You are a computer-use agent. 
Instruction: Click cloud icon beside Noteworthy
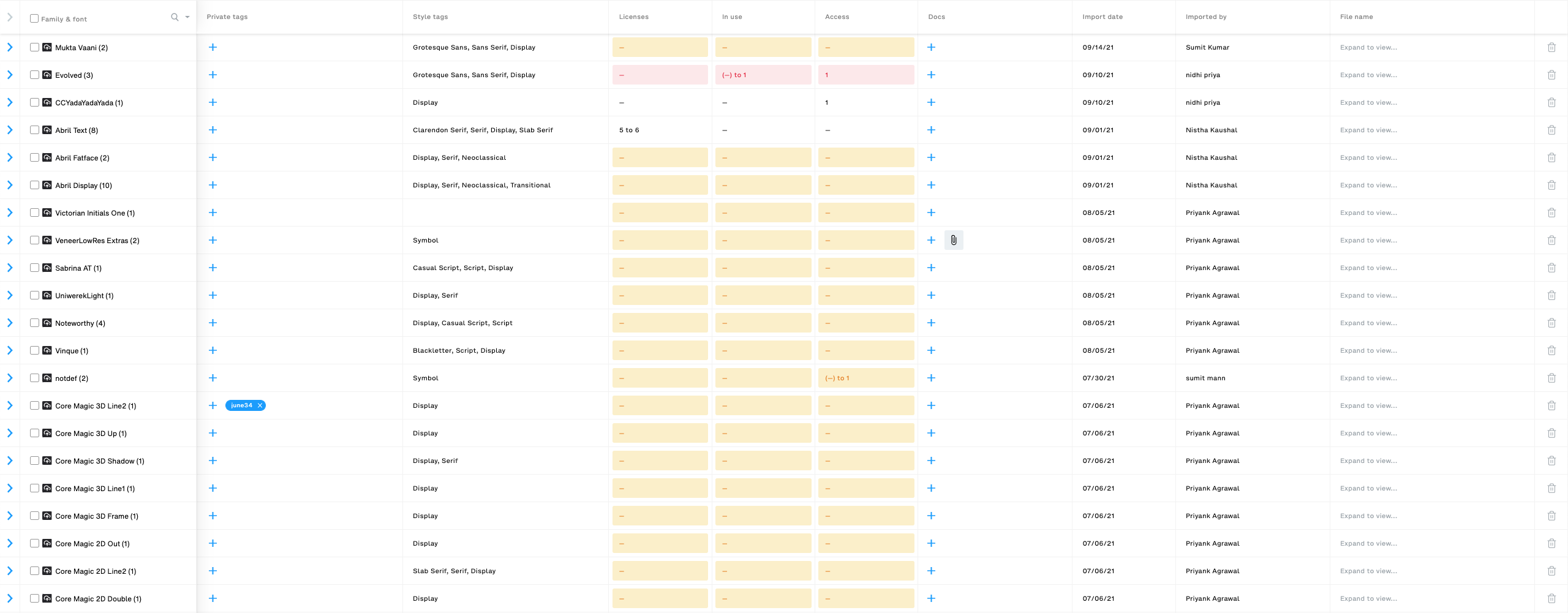click(x=47, y=323)
